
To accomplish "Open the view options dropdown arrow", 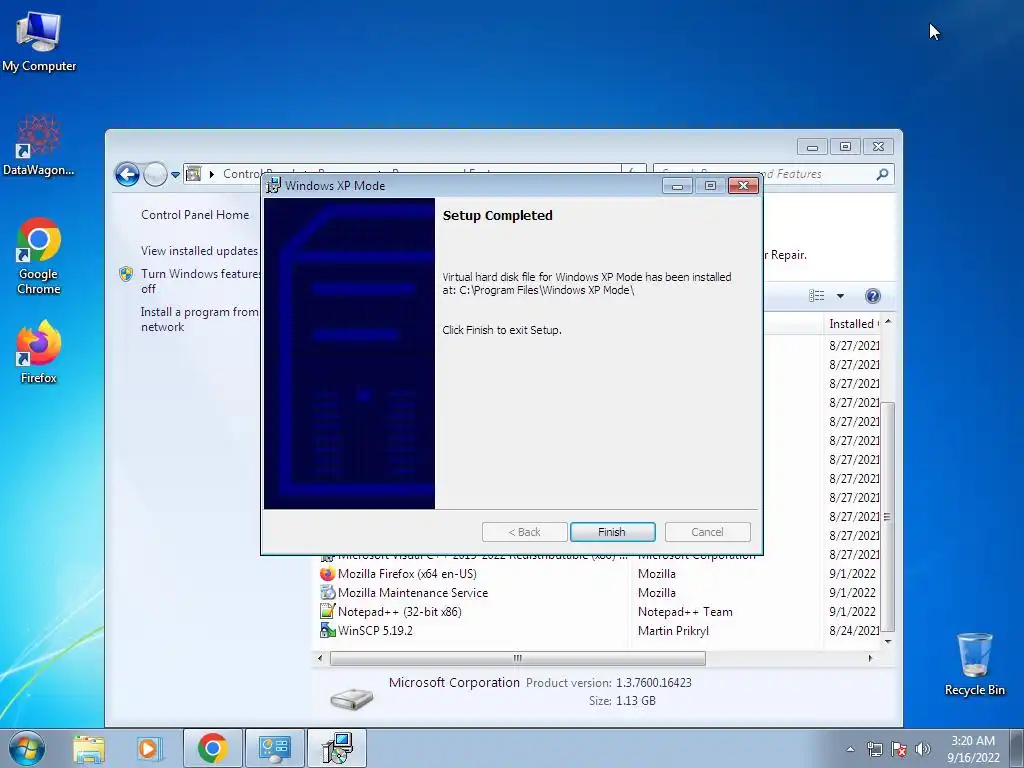I will tap(840, 296).
